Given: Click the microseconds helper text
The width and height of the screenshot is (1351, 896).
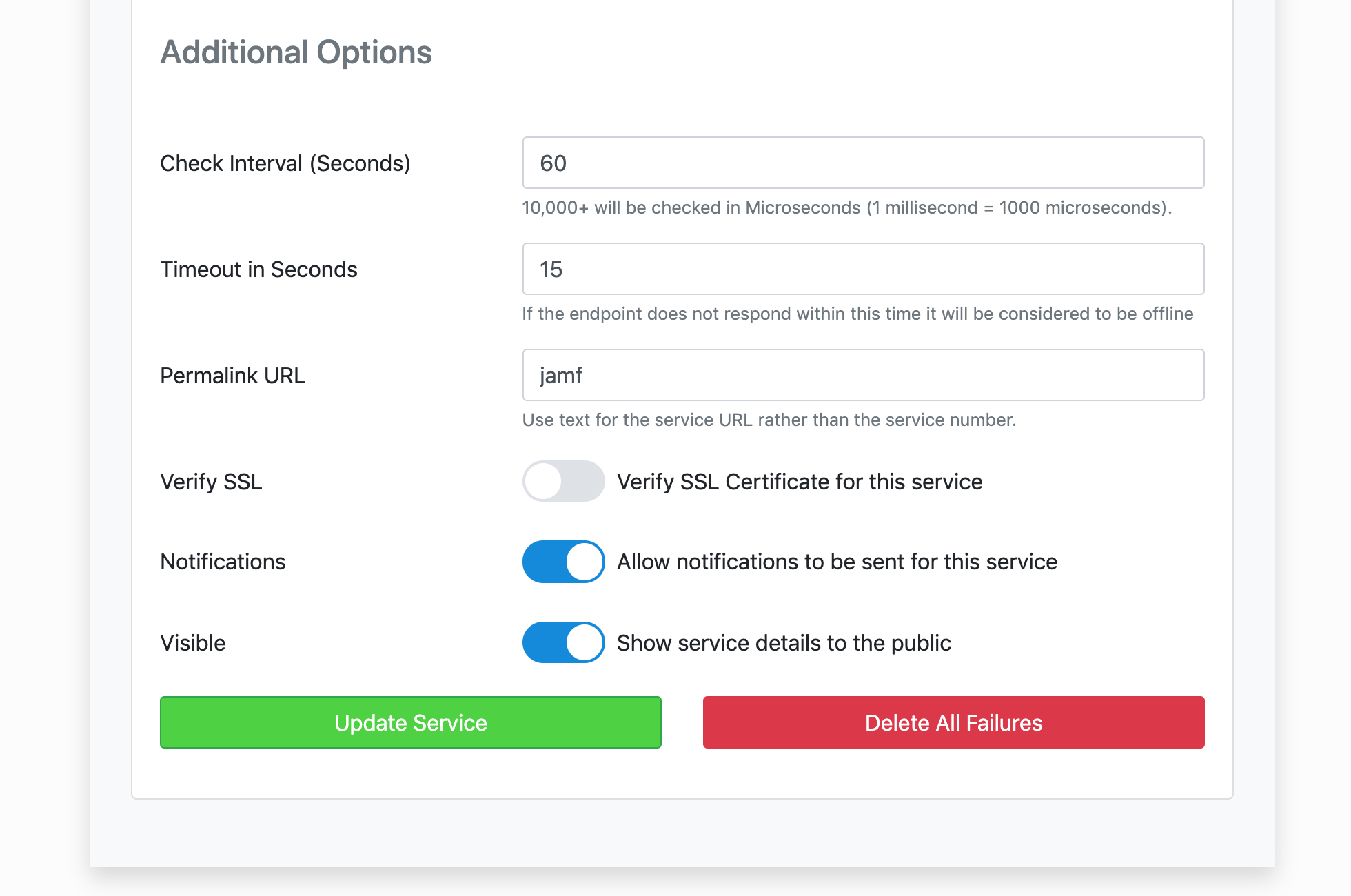Looking at the screenshot, I should 846,207.
